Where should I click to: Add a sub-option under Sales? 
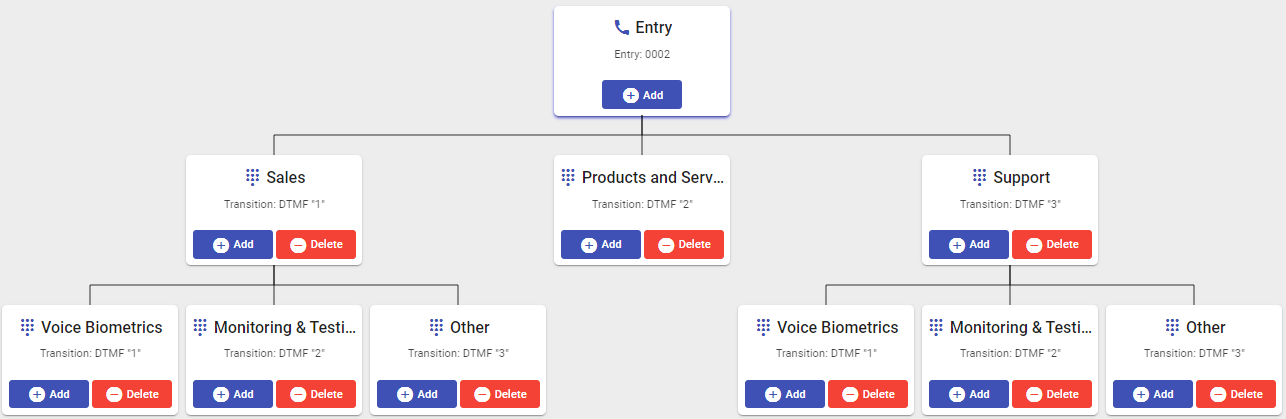click(233, 245)
